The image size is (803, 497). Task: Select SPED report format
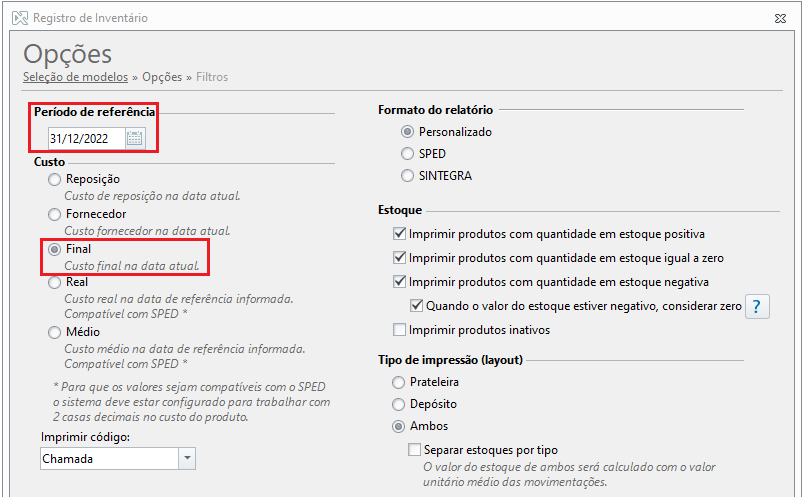point(407,154)
